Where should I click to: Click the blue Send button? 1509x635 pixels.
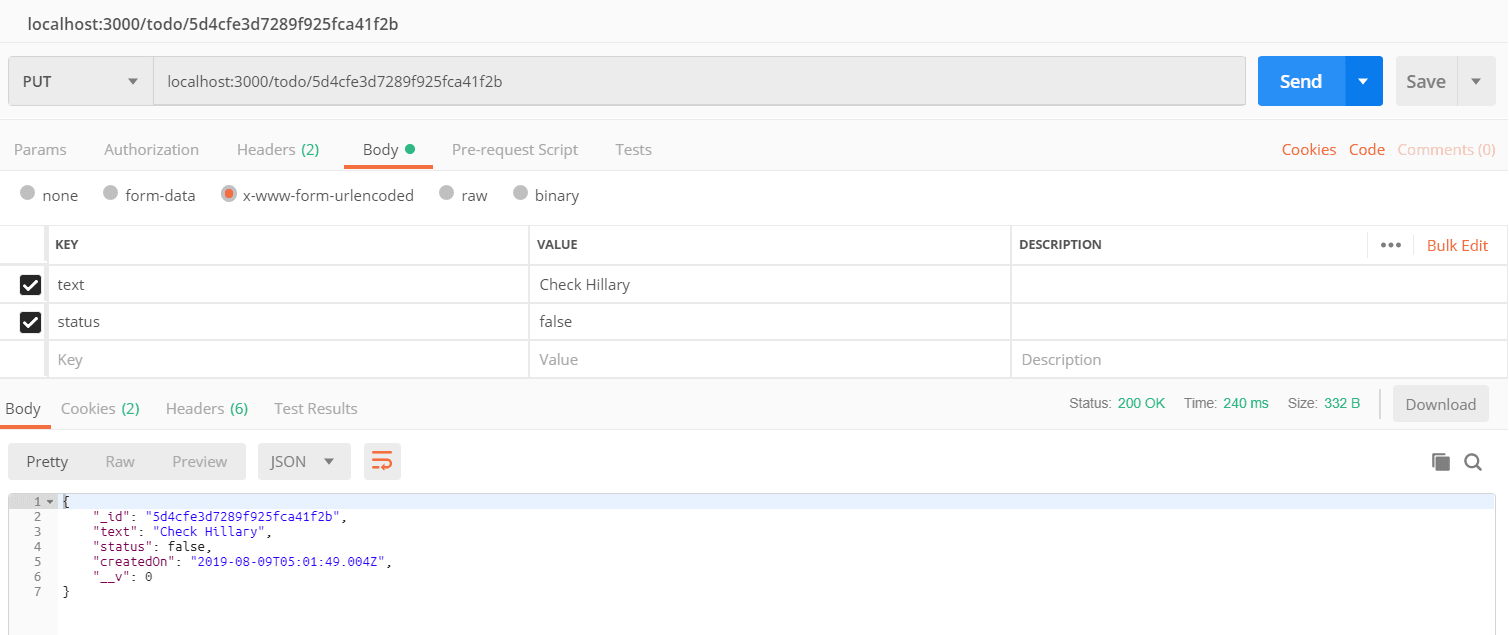pos(1300,81)
